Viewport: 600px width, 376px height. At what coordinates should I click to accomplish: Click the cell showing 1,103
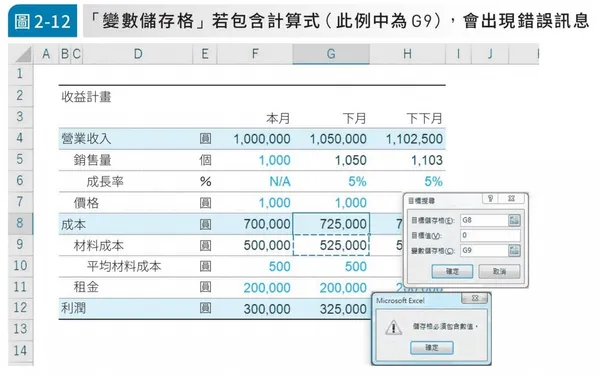coord(427,160)
